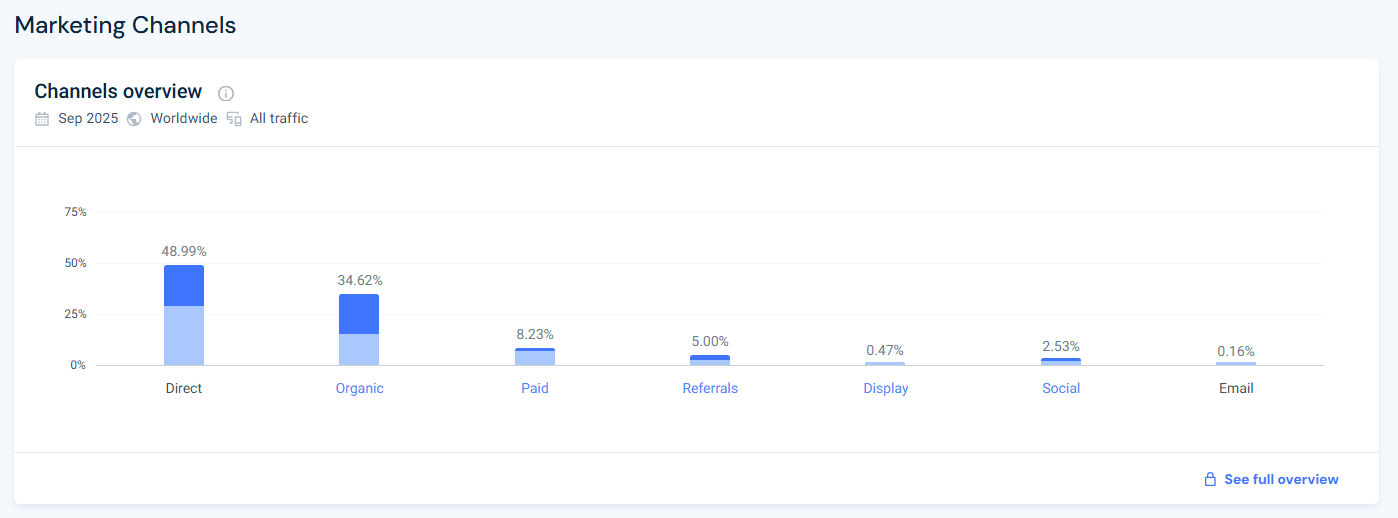
Task: Click the devices icon beside All traffic
Action: (234, 119)
